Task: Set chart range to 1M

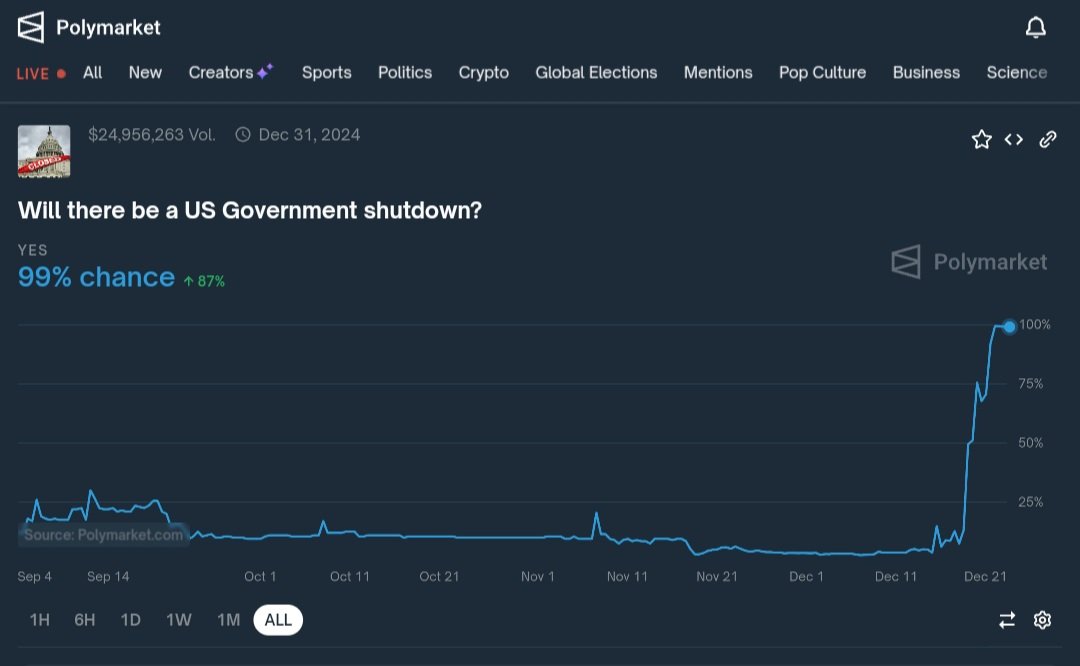Action: 229,620
